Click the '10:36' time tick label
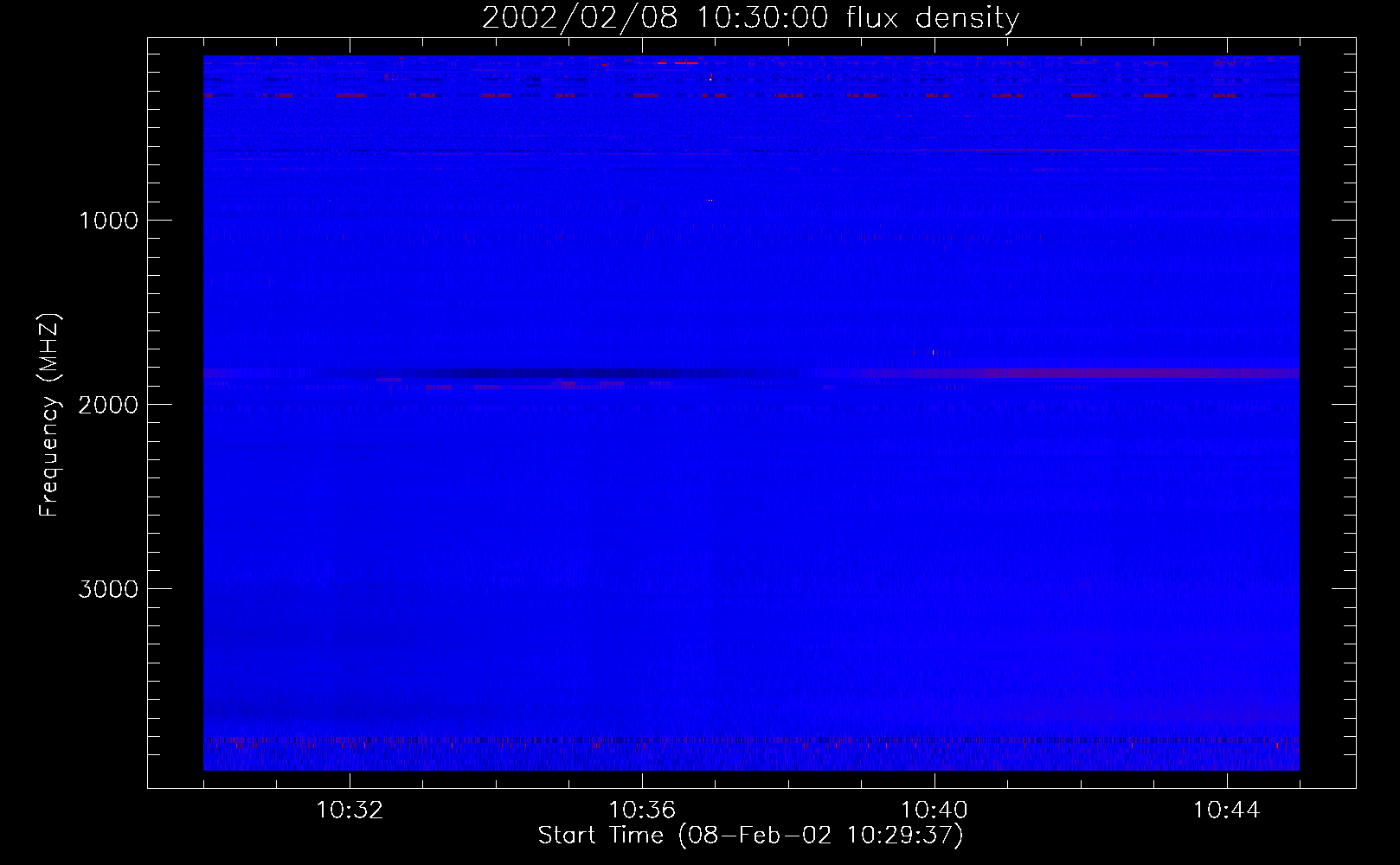Viewport: 1400px width, 865px height. (x=642, y=811)
